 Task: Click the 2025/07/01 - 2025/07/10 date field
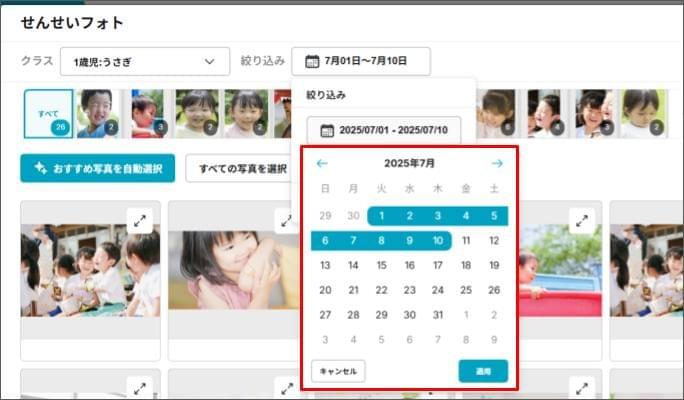click(x=384, y=131)
